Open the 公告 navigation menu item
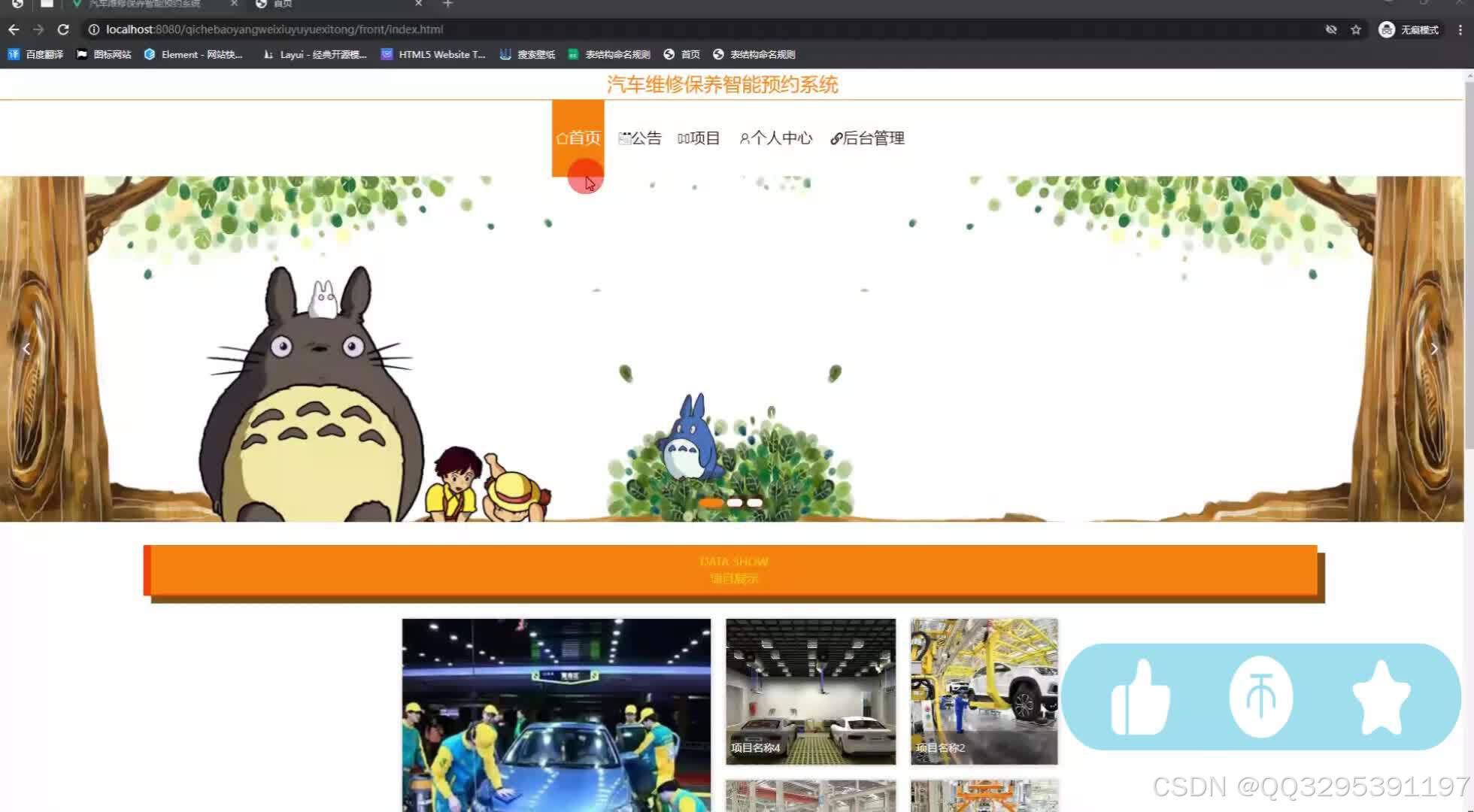The image size is (1474, 812). pyautogui.click(x=640, y=138)
